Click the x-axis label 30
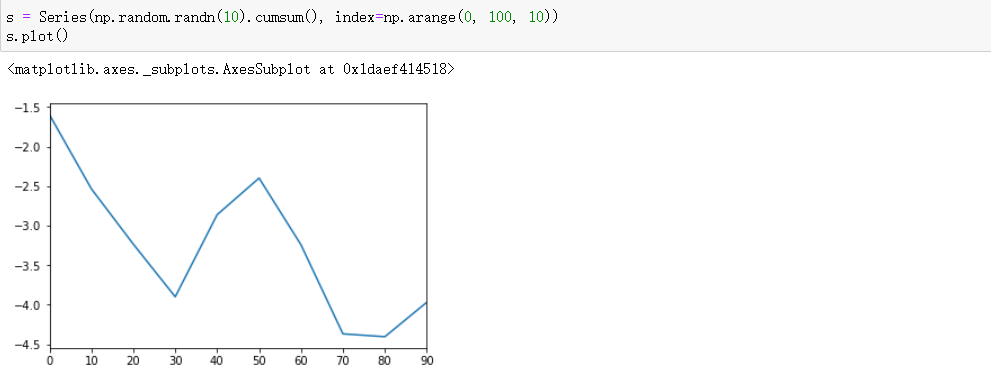 click(x=175, y=361)
